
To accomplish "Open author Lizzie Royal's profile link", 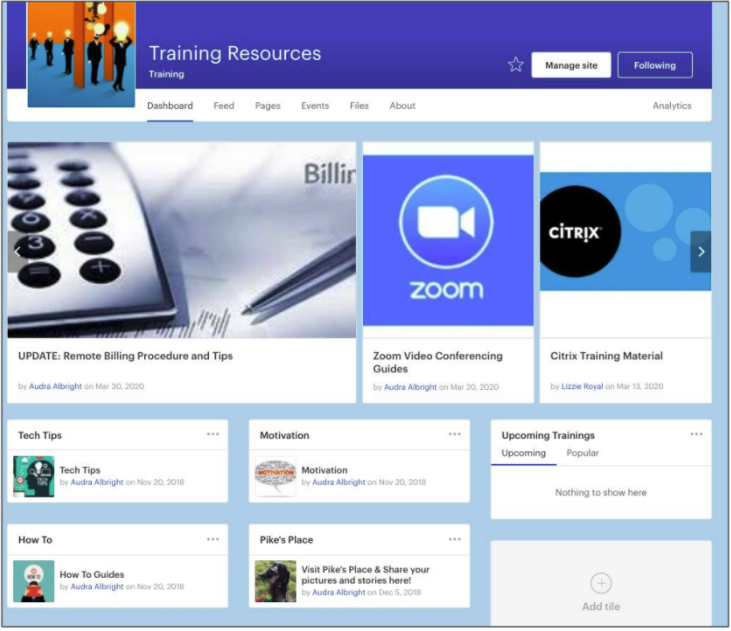I will tap(581, 387).
